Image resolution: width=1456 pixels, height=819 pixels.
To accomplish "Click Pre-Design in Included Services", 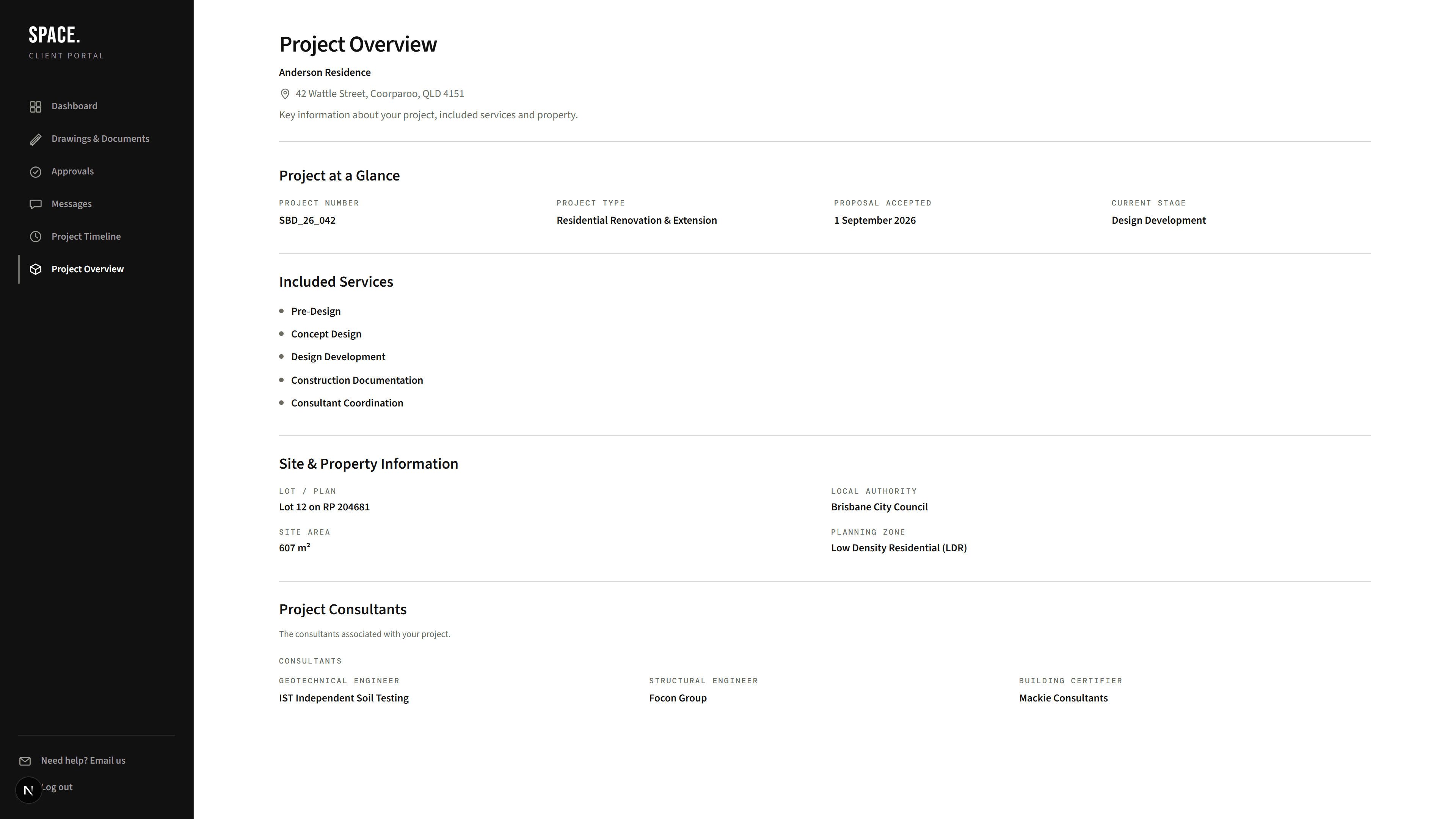I will click(x=315, y=311).
